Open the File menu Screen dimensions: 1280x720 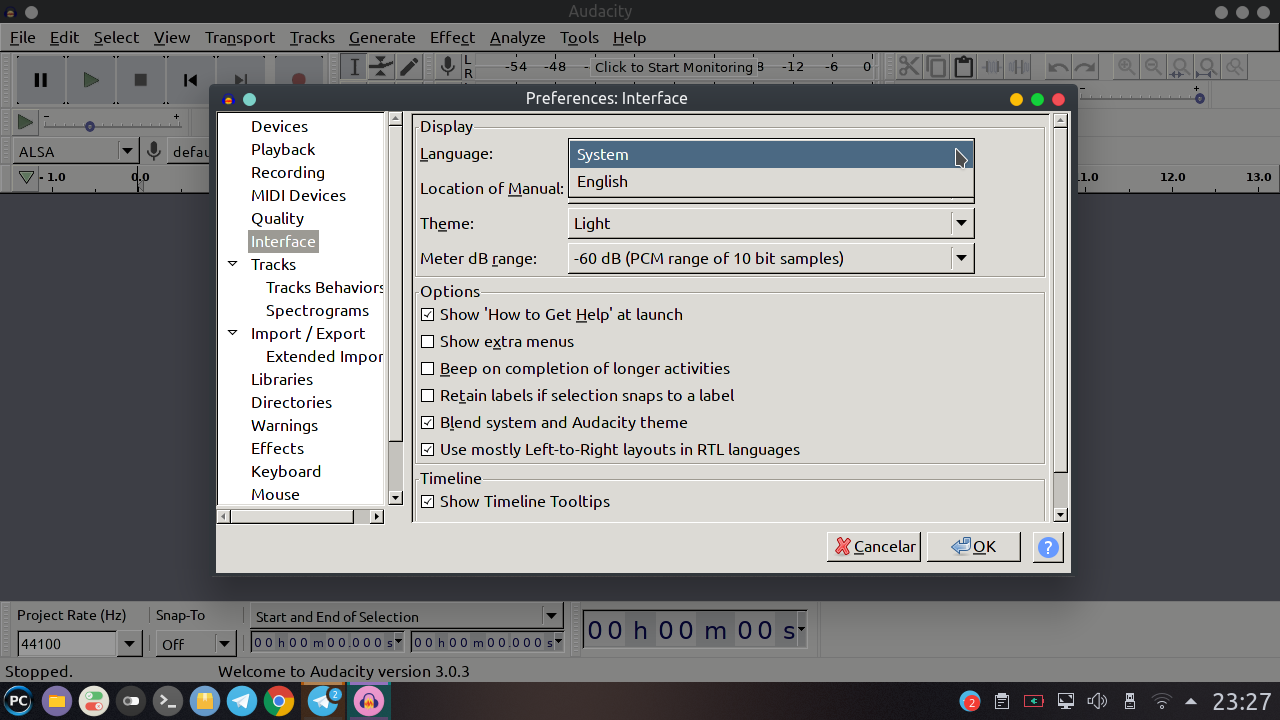[22, 37]
